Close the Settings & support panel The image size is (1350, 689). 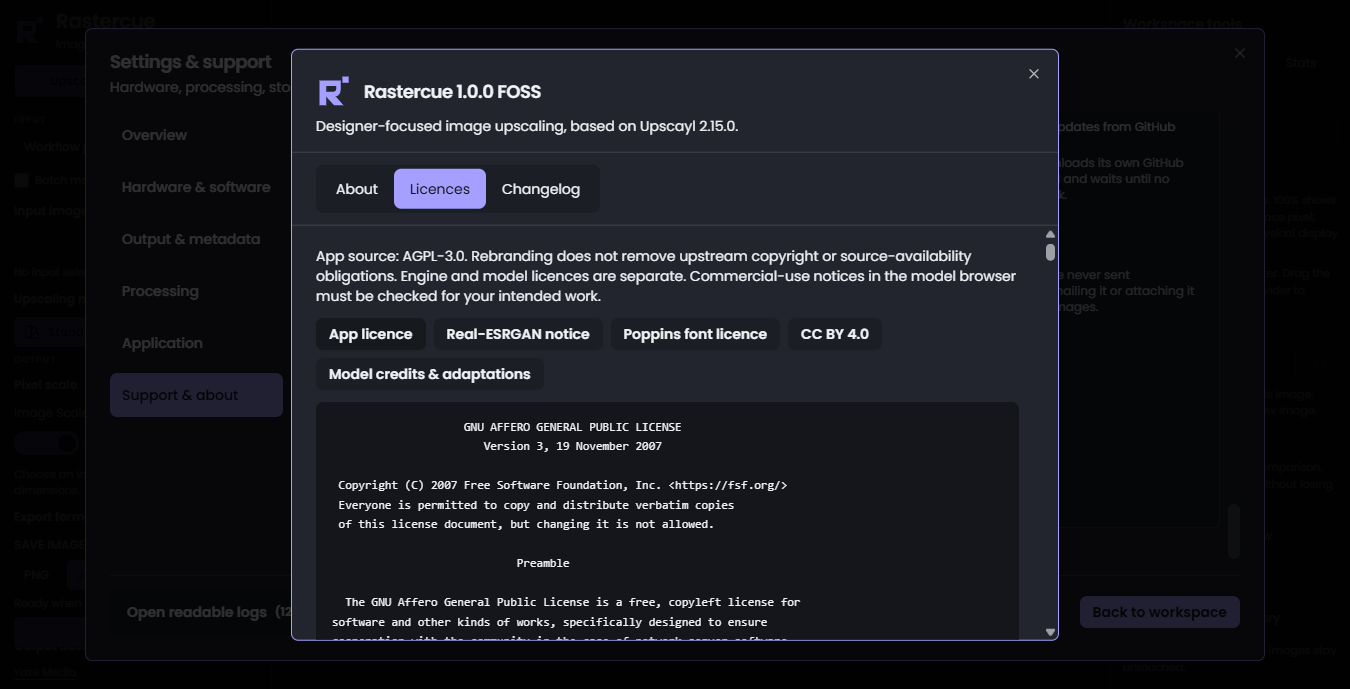tap(1240, 53)
